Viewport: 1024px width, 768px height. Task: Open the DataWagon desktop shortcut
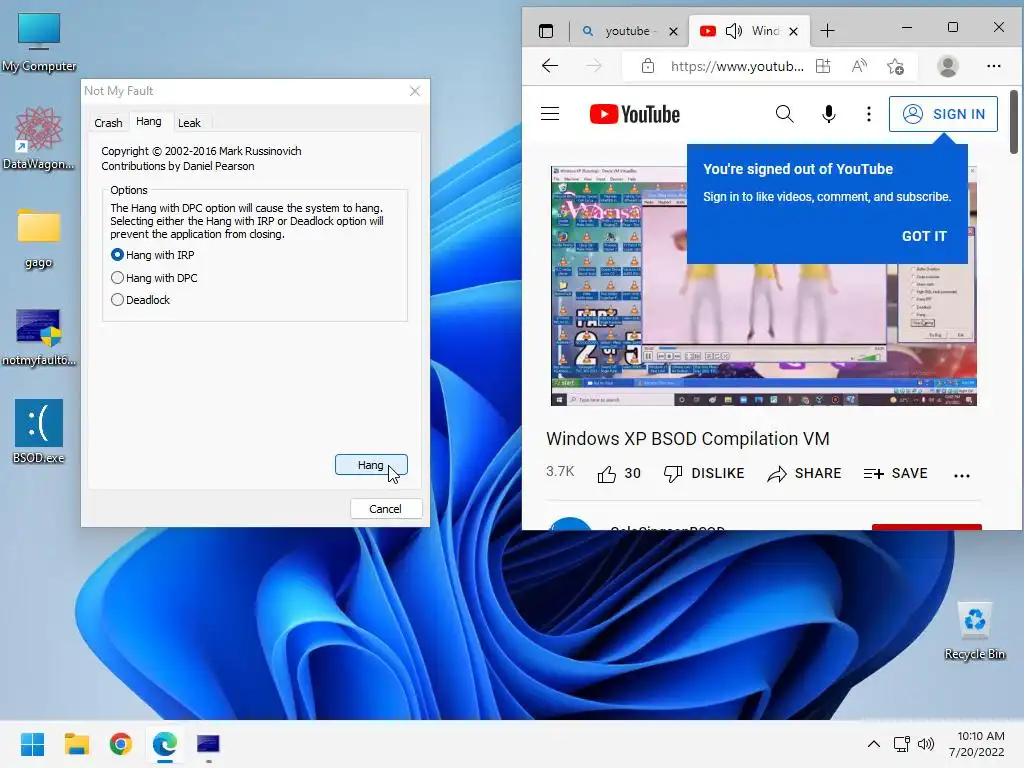coord(39,138)
